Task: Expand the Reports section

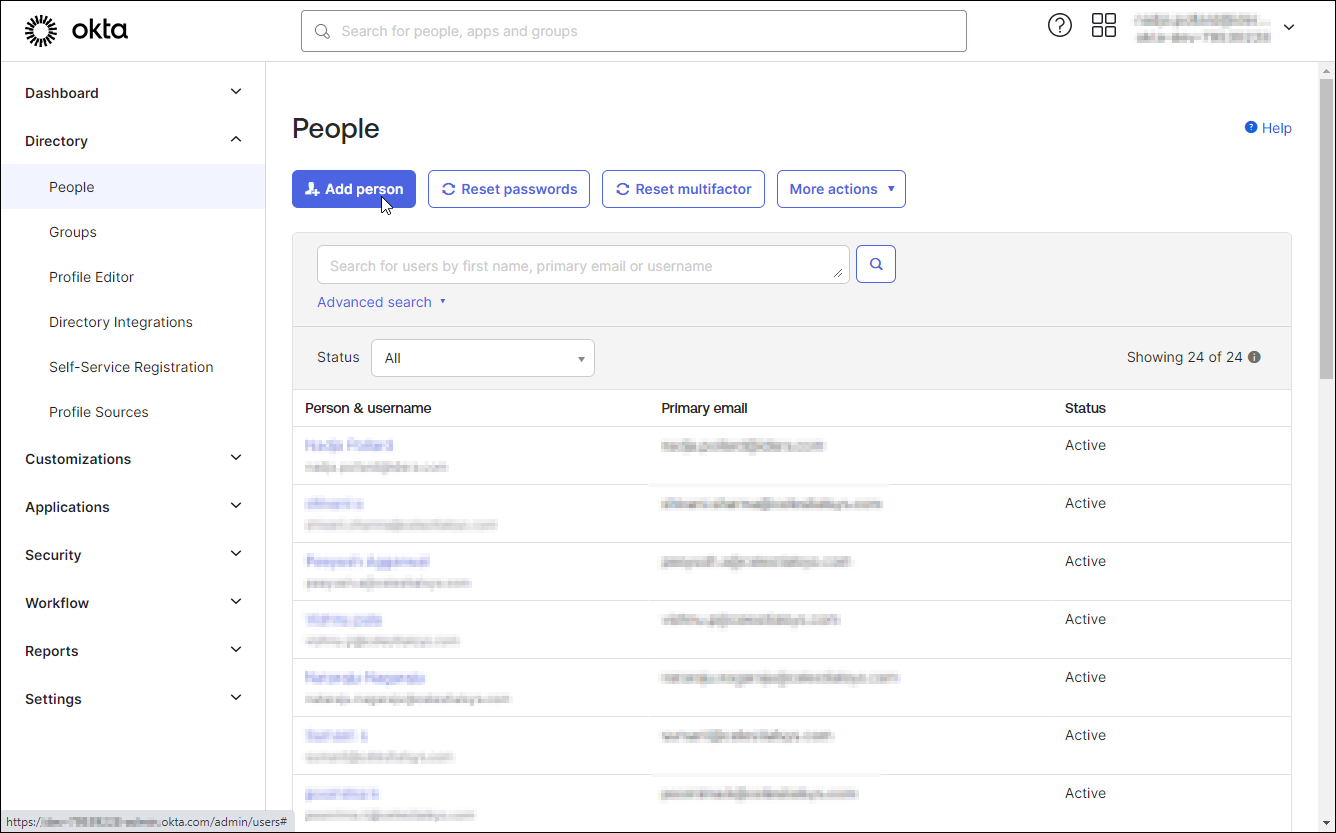Action: (x=133, y=651)
